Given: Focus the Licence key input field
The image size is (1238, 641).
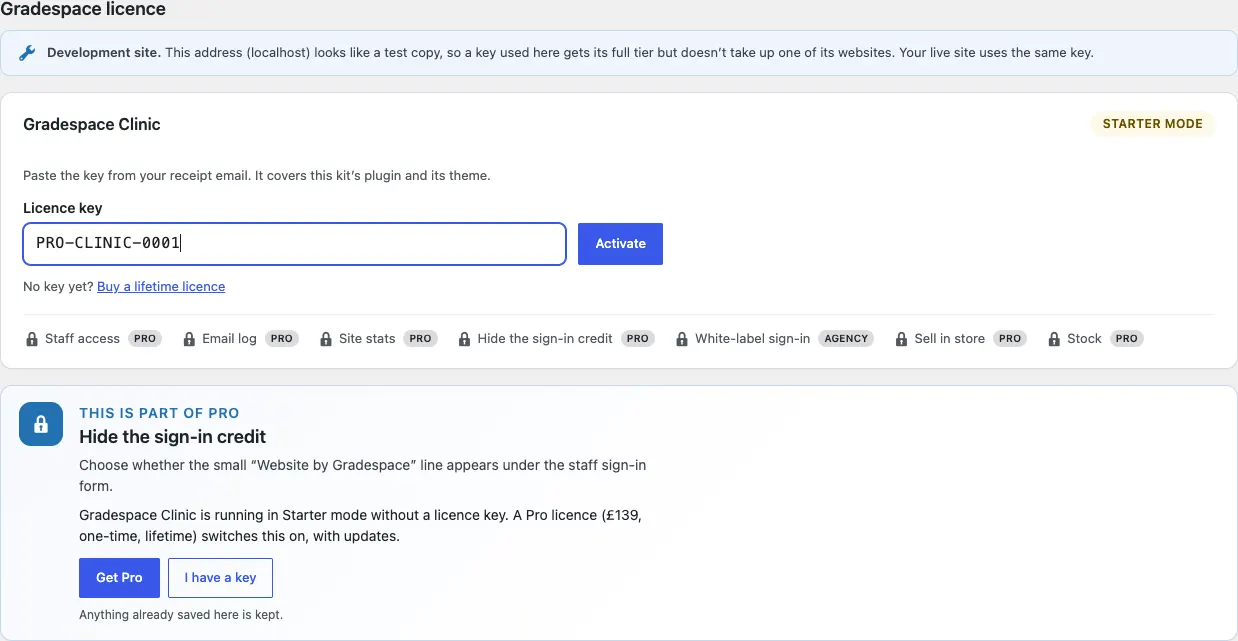Looking at the screenshot, I should click(x=295, y=244).
